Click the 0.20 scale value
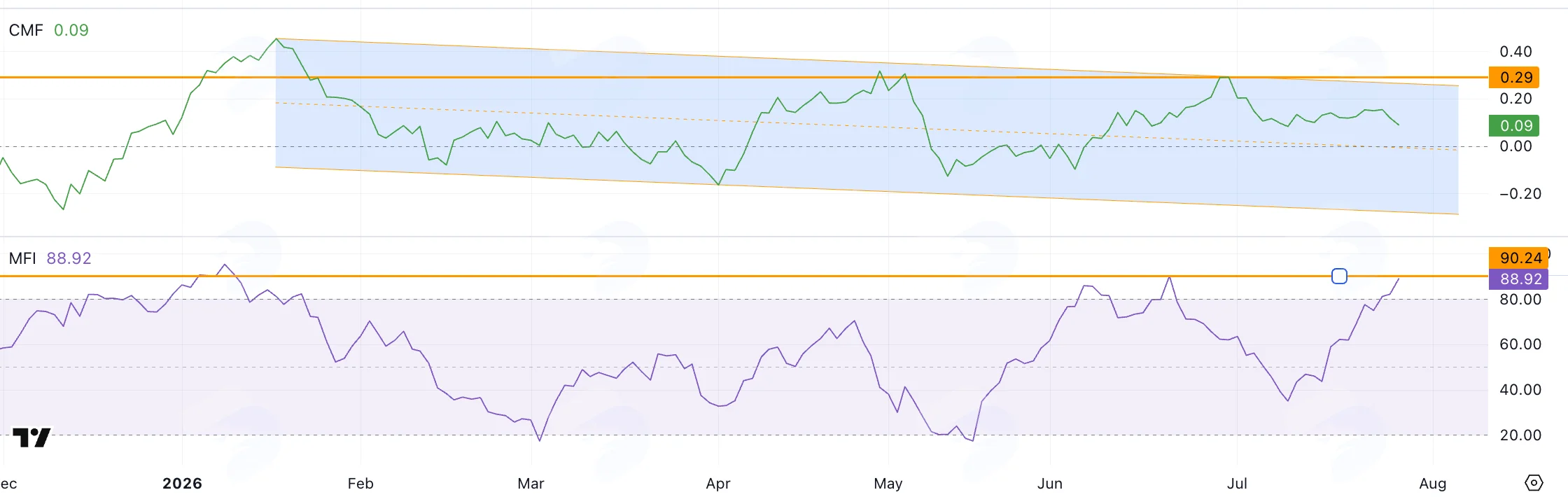Image resolution: width=1568 pixels, height=497 pixels. 1515,99
